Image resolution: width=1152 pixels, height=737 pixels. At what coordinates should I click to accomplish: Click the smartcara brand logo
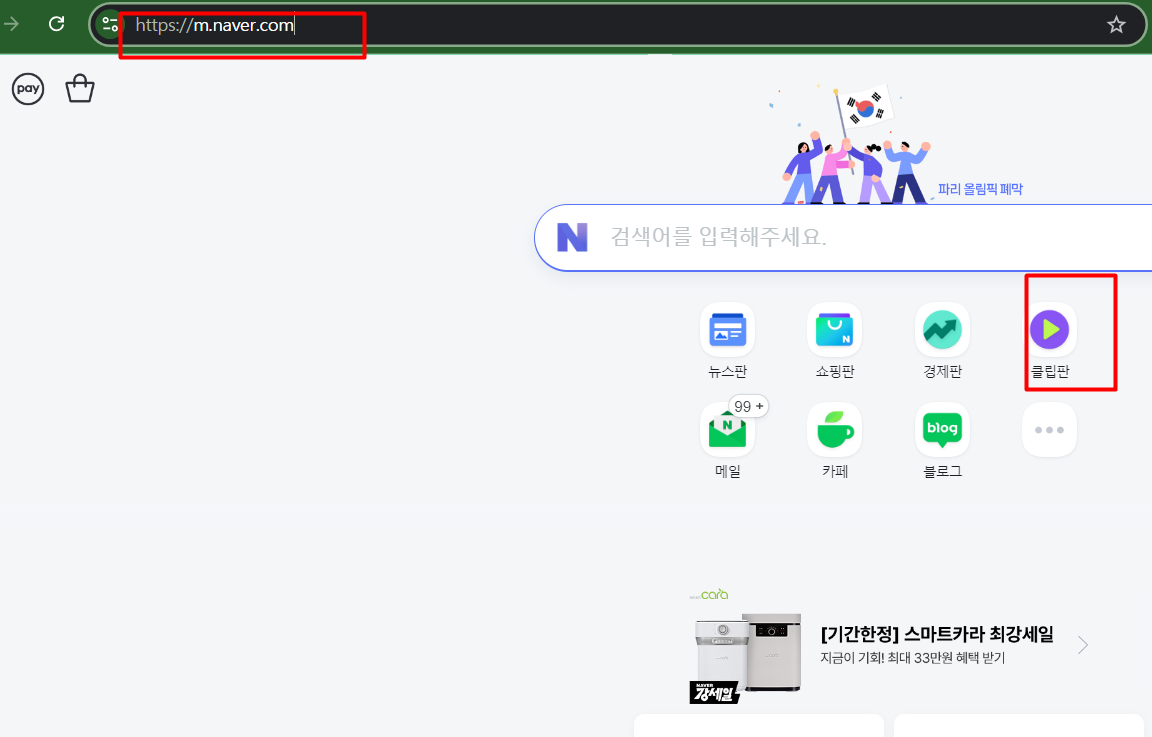[709, 594]
